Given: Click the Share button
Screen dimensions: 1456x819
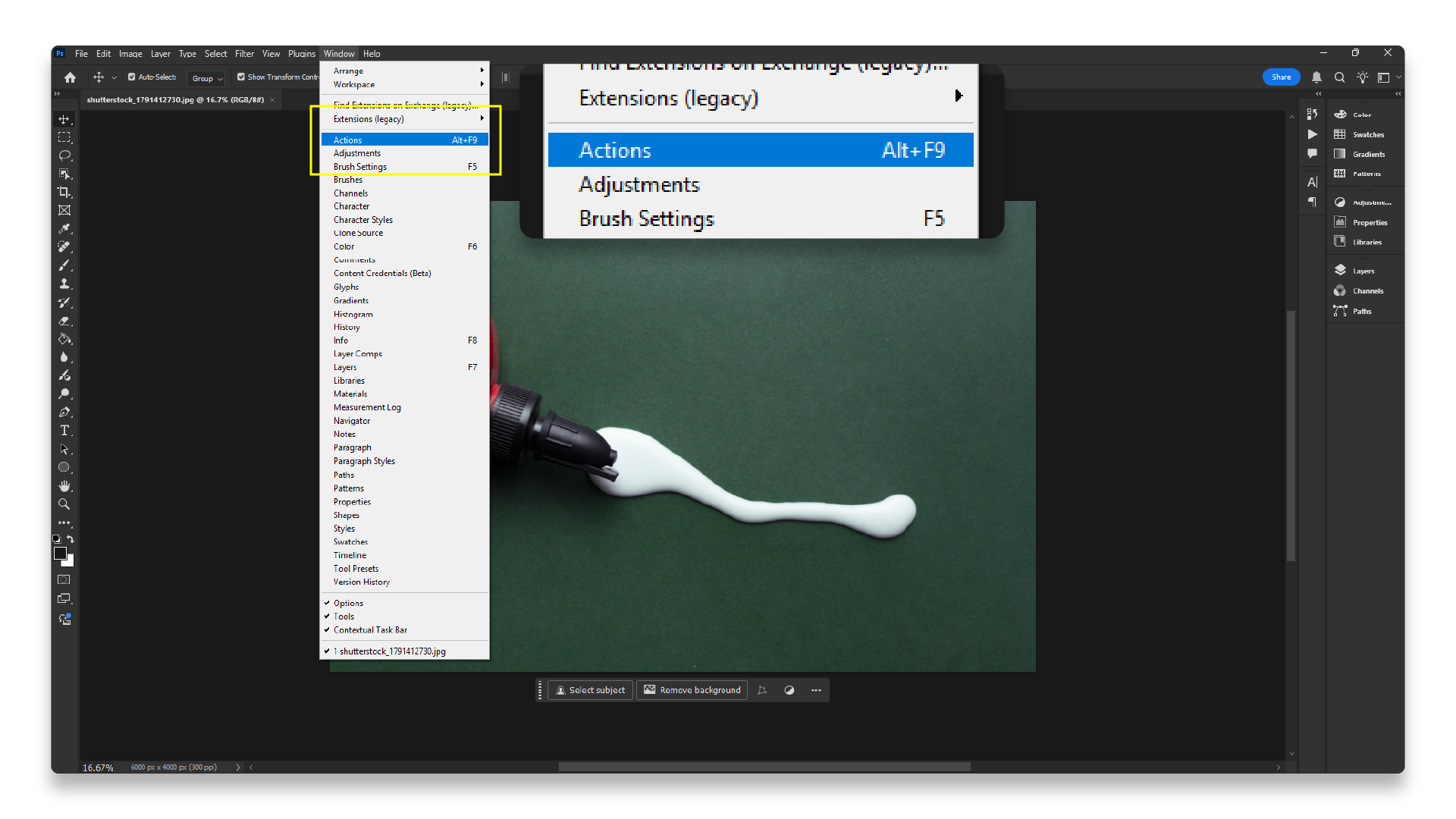Looking at the screenshot, I should 1281,77.
